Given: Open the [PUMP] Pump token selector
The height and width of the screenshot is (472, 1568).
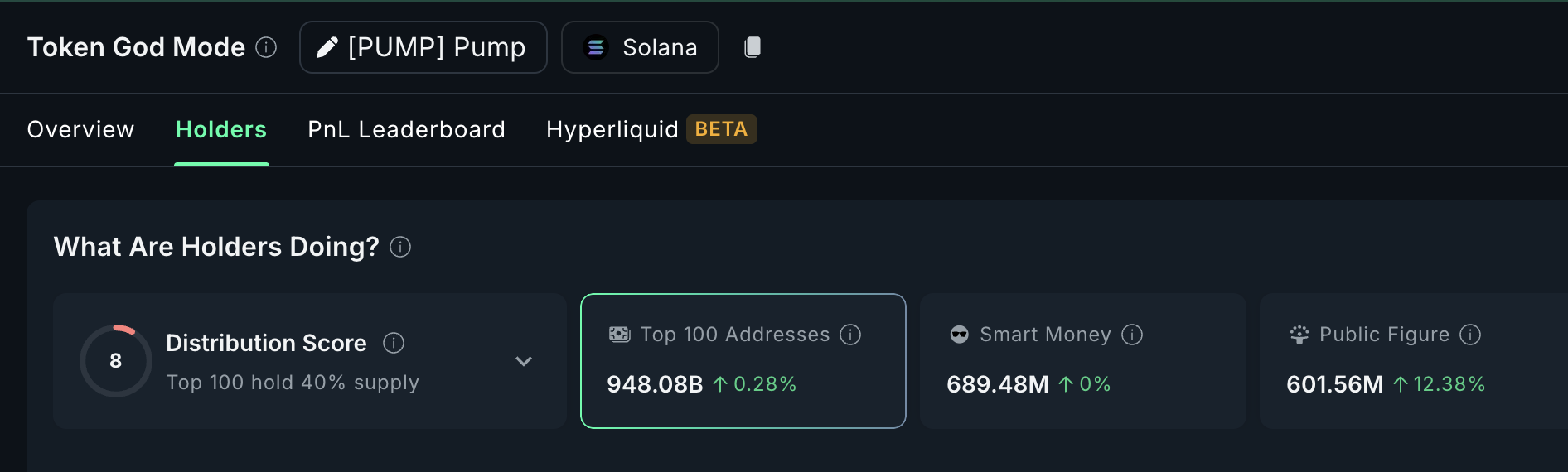Looking at the screenshot, I should [x=423, y=47].
